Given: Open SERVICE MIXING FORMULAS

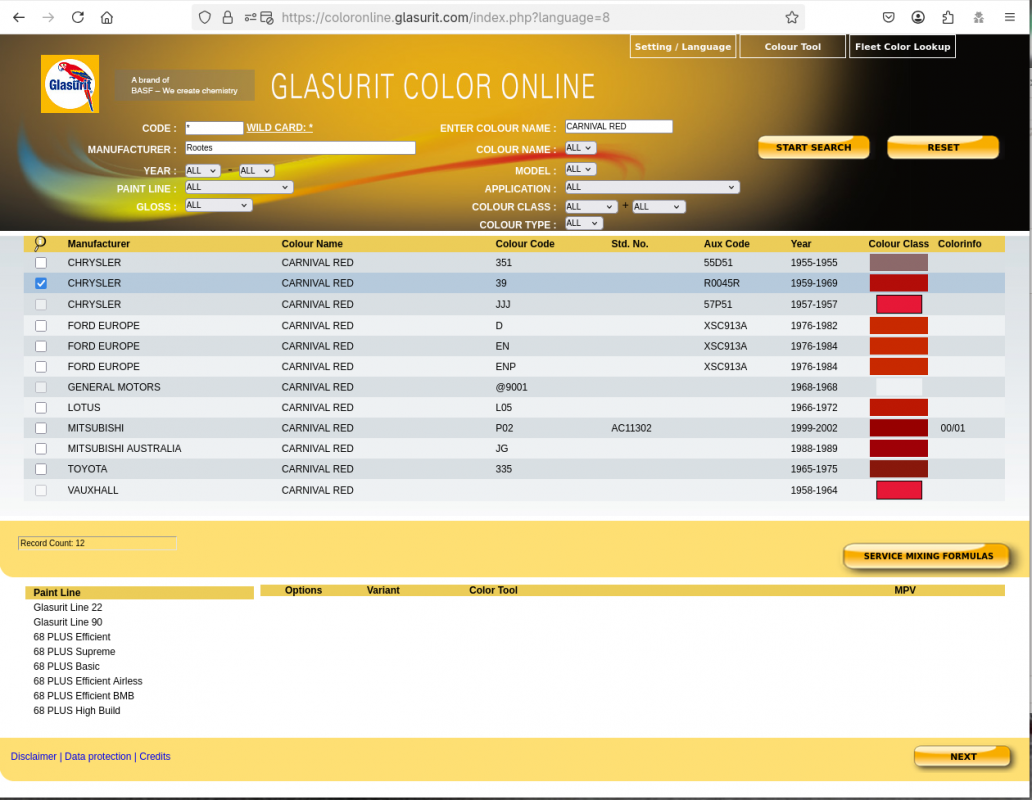Looking at the screenshot, I should pyautogui.click(x=928, y=556).
